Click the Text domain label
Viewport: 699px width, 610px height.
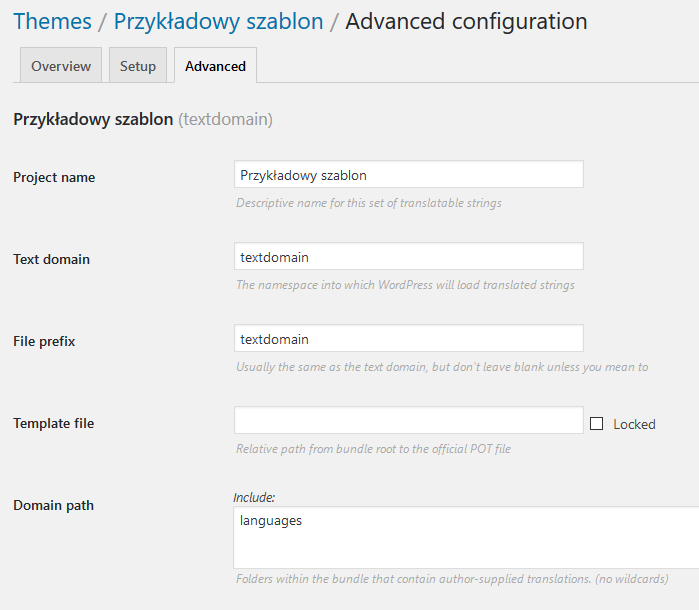(x=51, y=259)
